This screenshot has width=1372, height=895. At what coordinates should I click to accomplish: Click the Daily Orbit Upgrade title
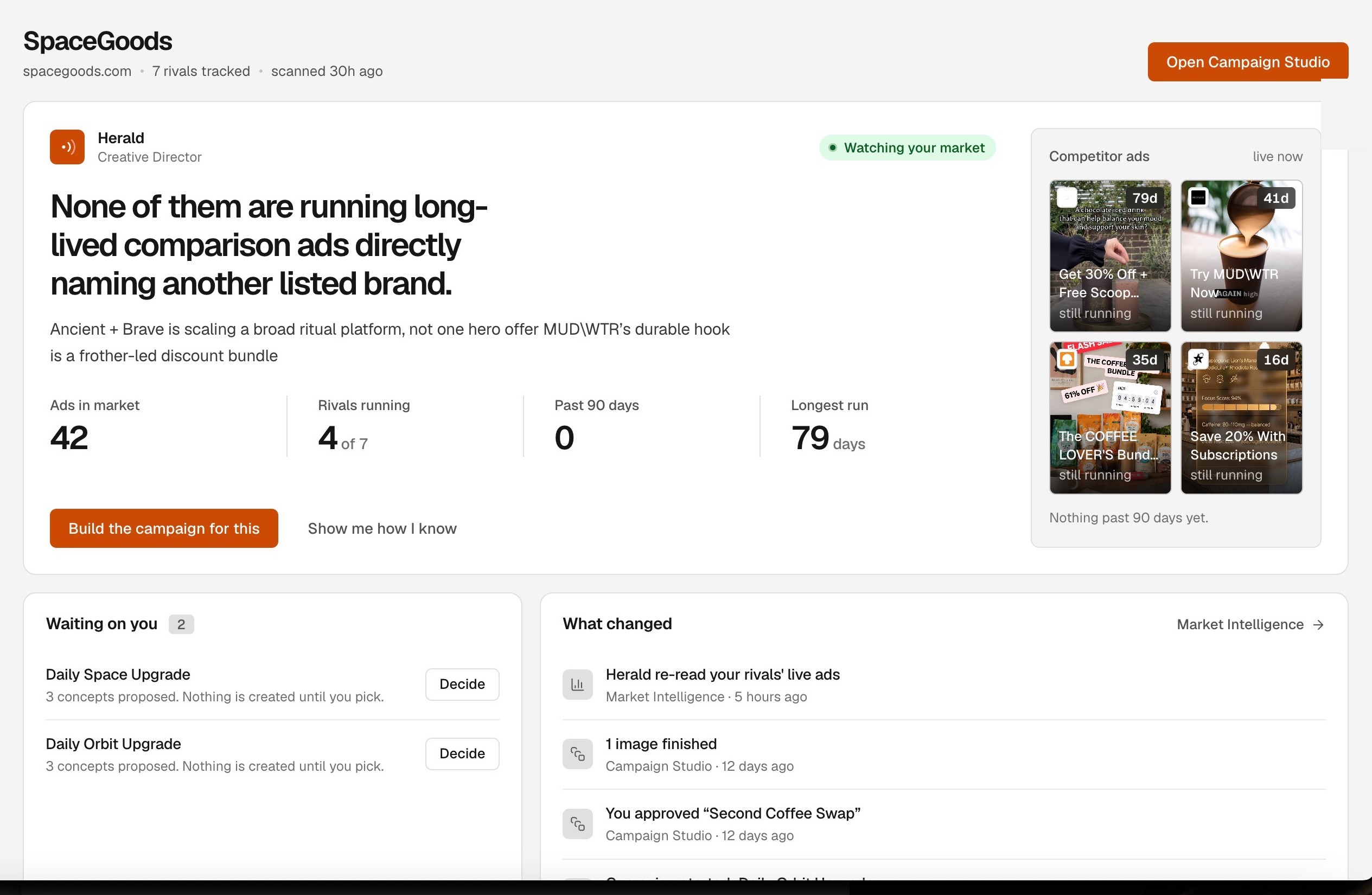coord(113,744)
